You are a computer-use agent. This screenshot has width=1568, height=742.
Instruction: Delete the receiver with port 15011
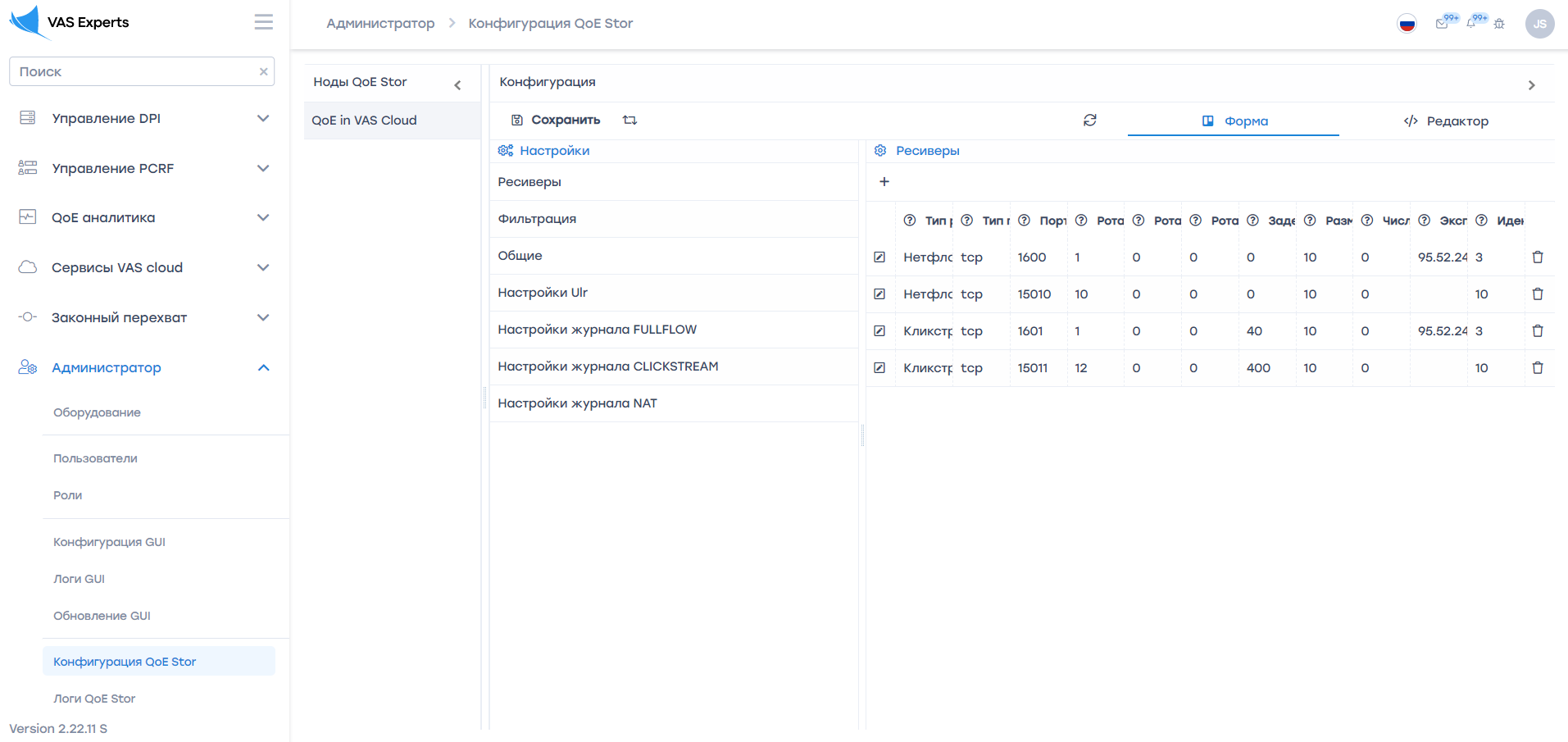click(1537, 368)
